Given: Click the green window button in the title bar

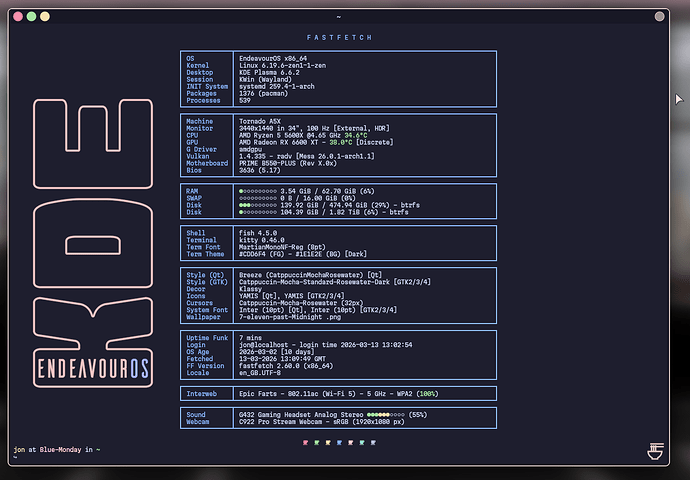Looking at the screenshot, I should click(x=31, y=16).
